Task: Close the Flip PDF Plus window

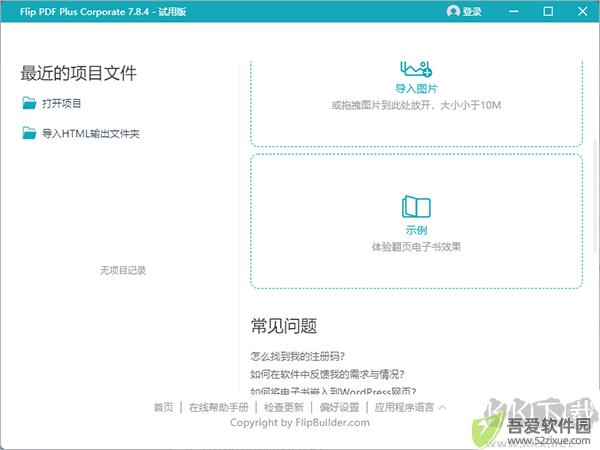Action: tap(582, 11)
